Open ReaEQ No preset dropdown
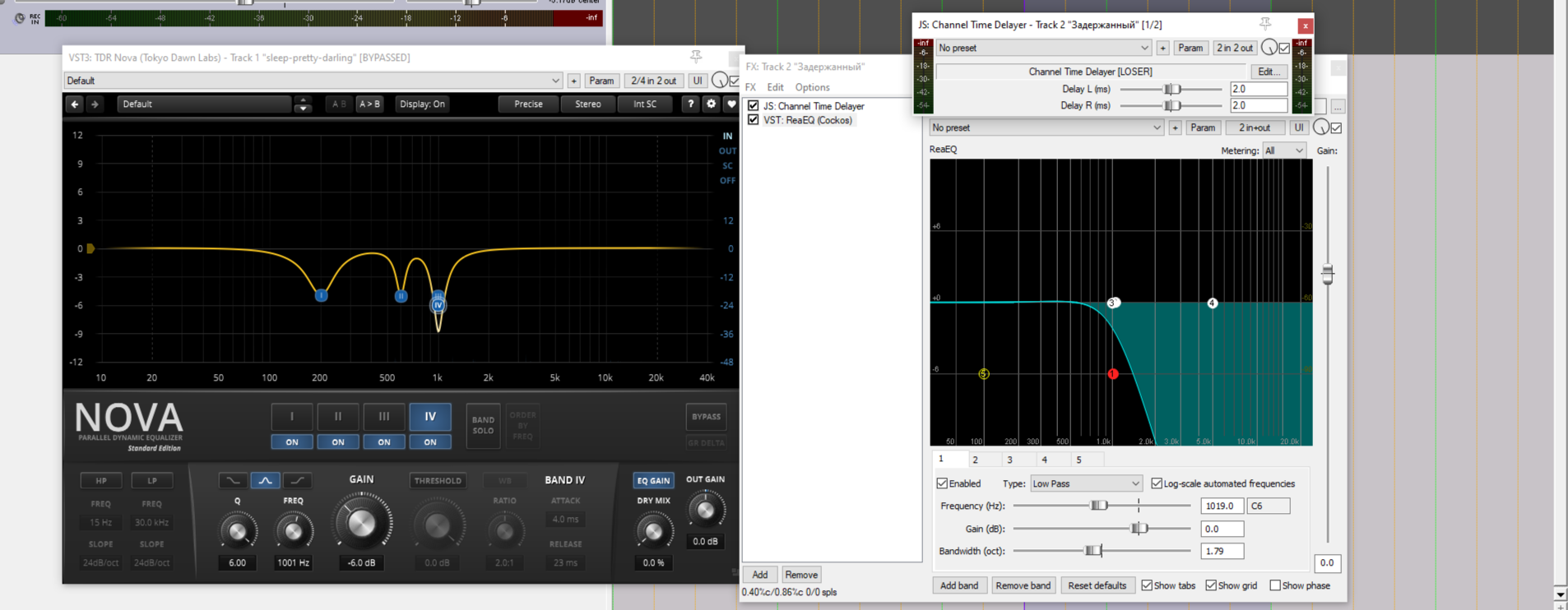 1046,127
